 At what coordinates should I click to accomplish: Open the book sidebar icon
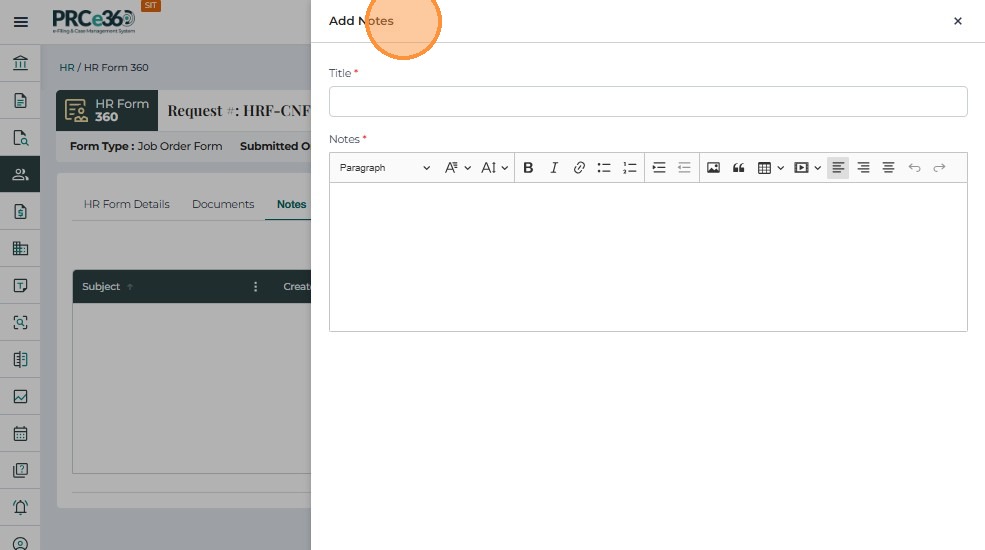[20, 360]
